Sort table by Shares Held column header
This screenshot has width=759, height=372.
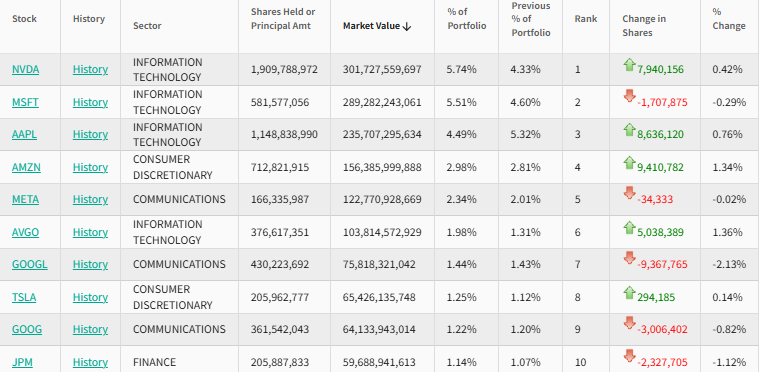[x=283, y=18]
